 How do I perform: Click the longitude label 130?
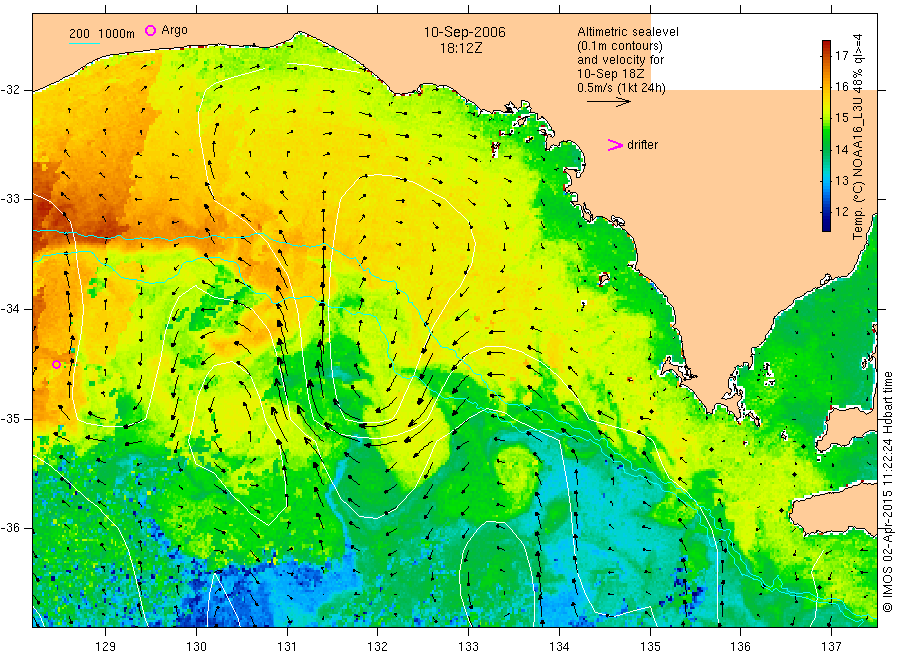[196, 646]
